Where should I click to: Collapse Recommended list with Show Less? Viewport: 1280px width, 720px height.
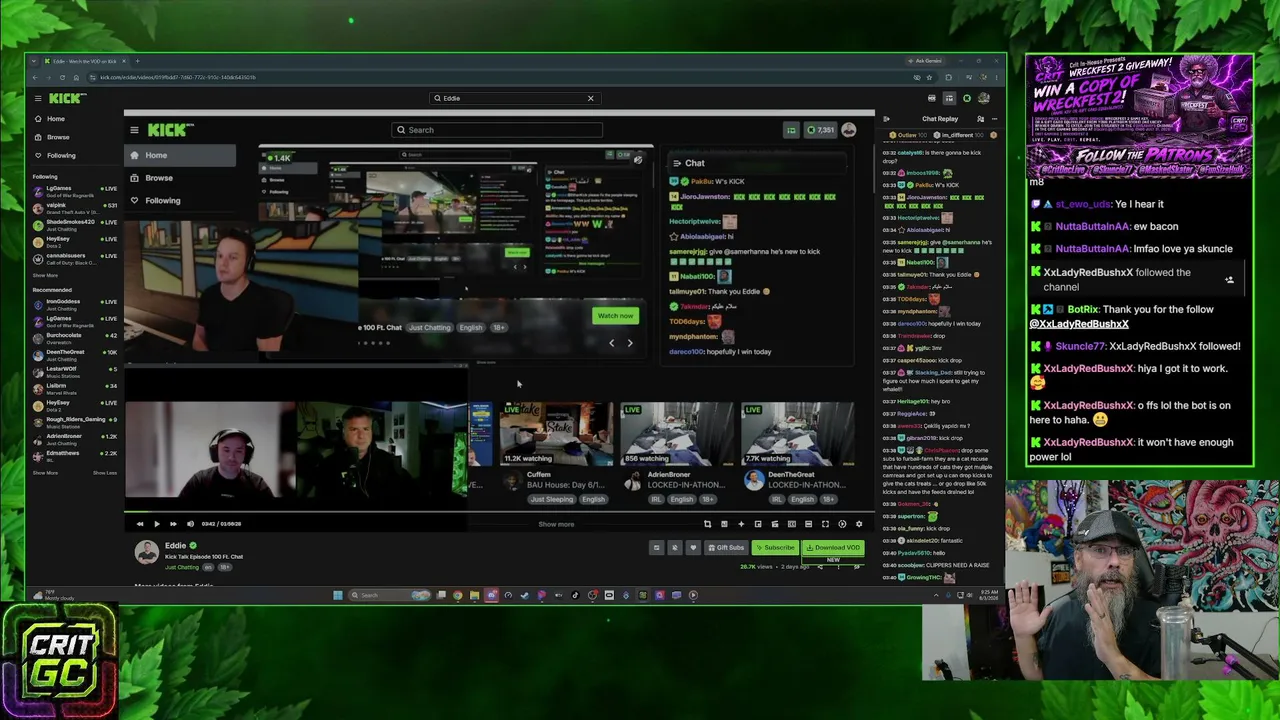click(105, 473)
